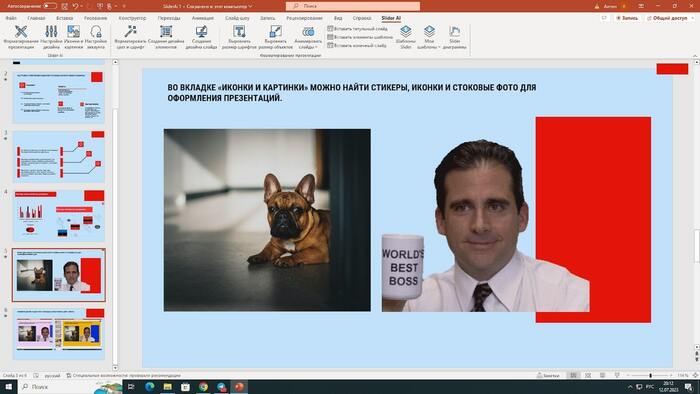Open Шаблоны Slider
700x394 pixels.
(x=406, y=37)
